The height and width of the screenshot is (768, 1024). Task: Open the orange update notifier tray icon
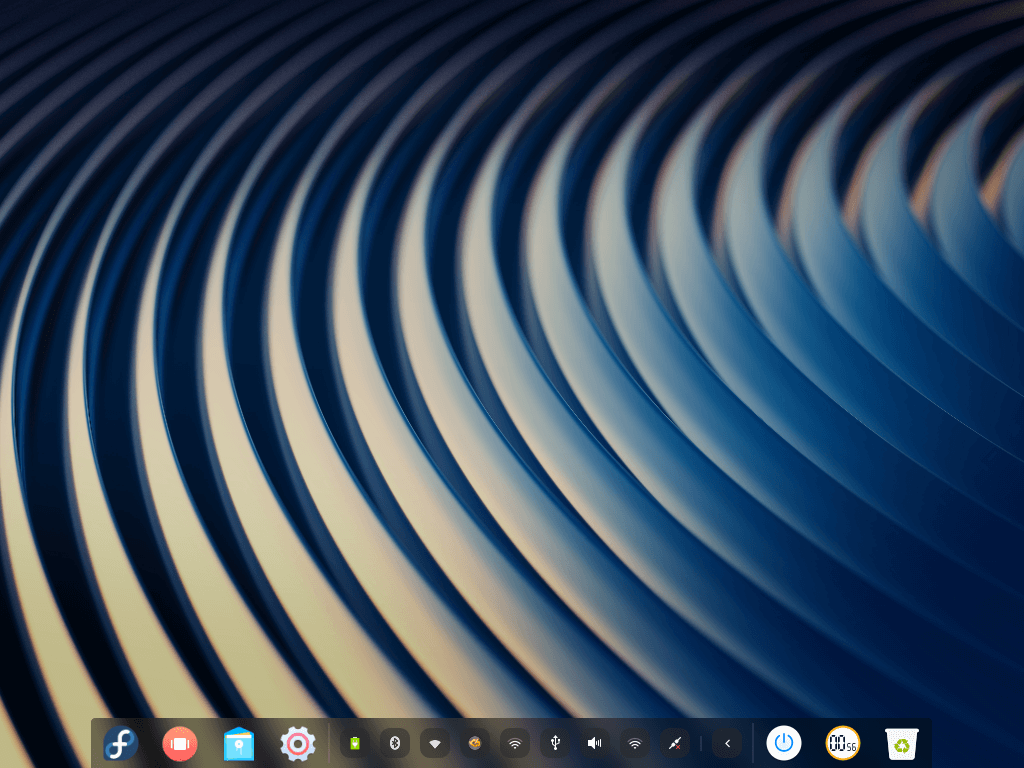click(475, 743)
